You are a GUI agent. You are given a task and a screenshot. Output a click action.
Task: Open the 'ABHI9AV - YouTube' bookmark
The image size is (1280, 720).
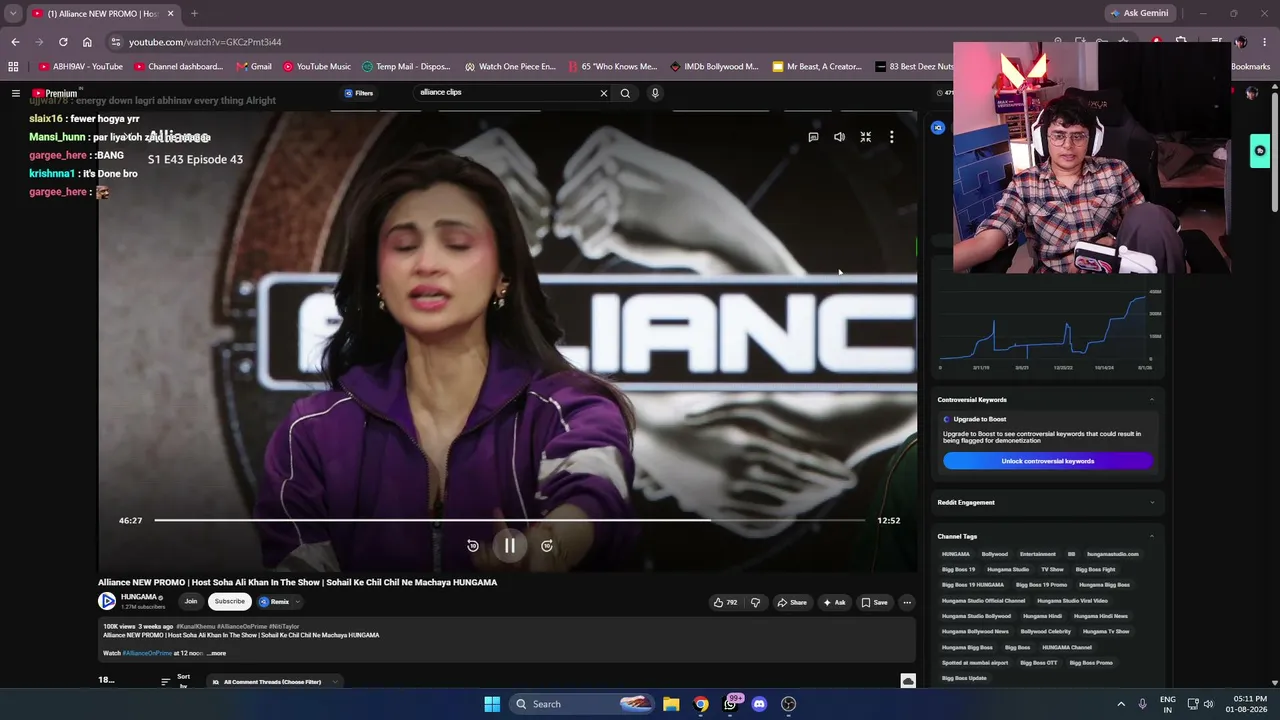pyautogui.click(x=81, y=67)
